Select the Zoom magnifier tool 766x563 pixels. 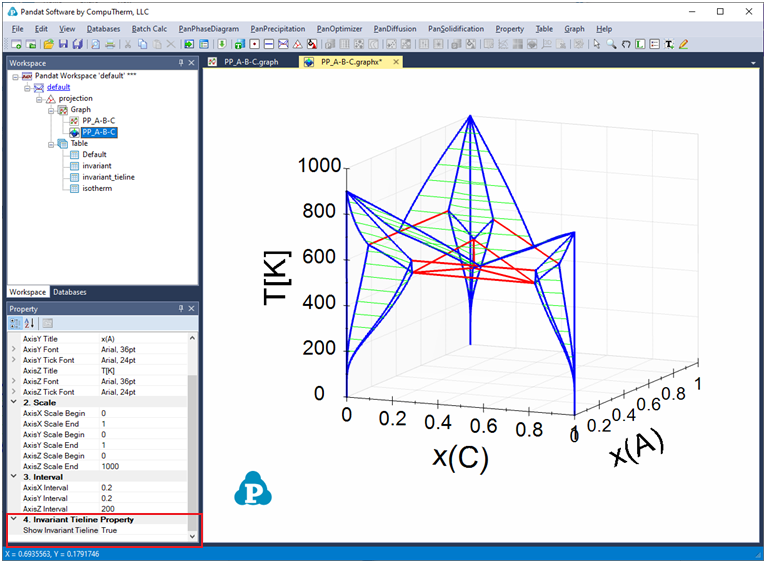611,44
